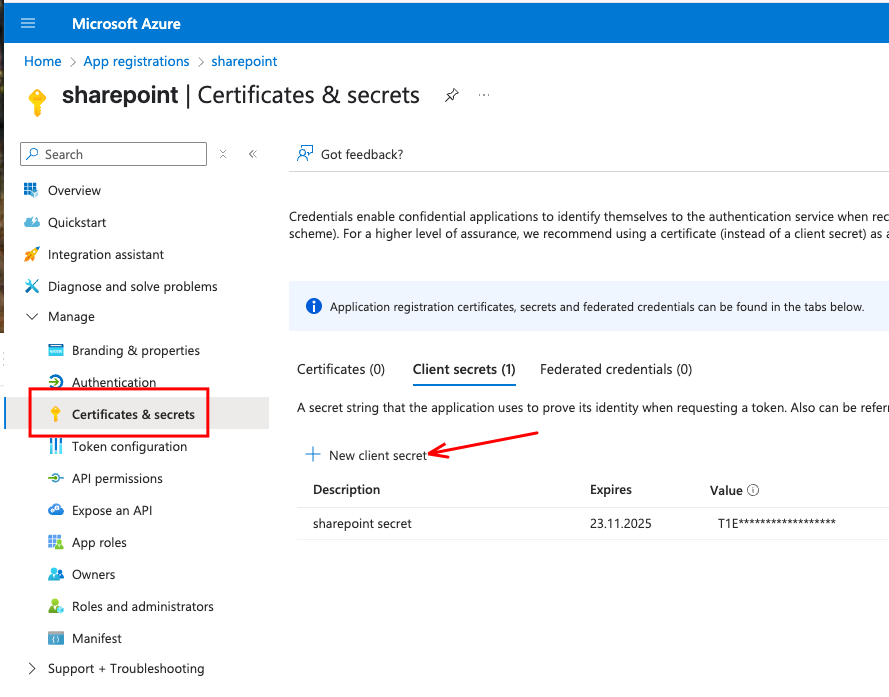Collapse the sidebar with double chevron
This screenshot has height=697, width=889.
(253, 154)
